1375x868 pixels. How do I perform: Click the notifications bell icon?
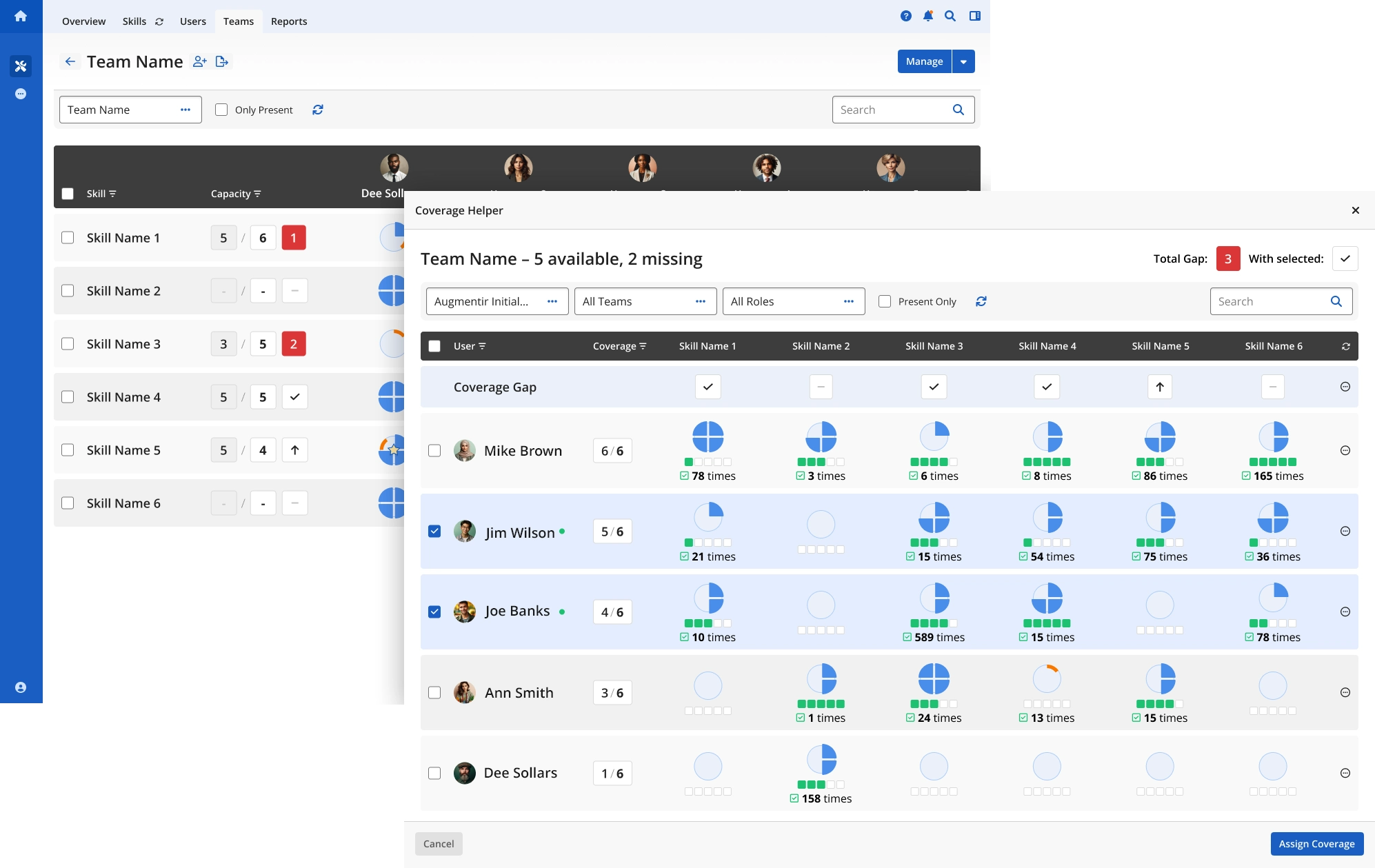pyautogui.click(x=928, y=16)
